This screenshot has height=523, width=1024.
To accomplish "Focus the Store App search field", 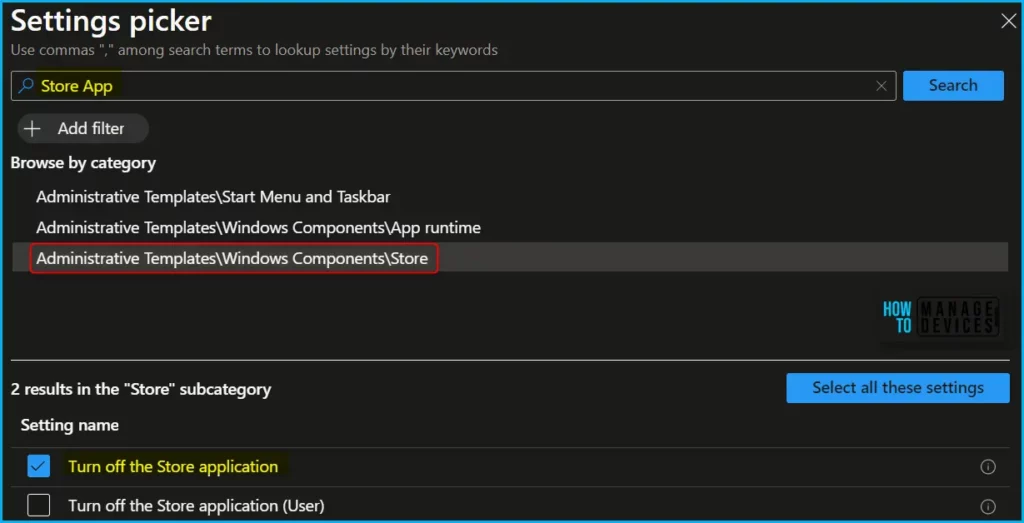I will pyautogui.click(x=451, y=86).
